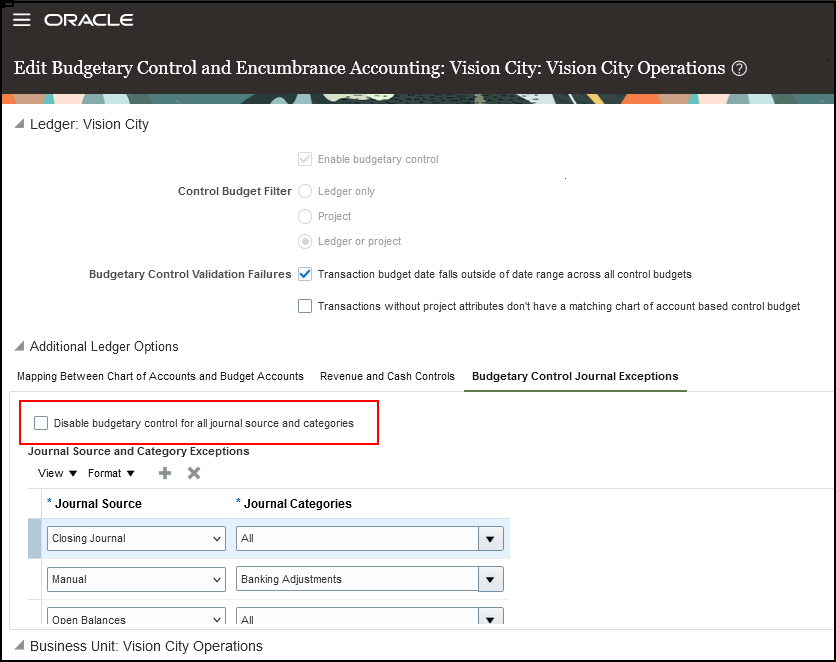
Task: Open the hamburger navigation menu
Action: tap(21, 20)
